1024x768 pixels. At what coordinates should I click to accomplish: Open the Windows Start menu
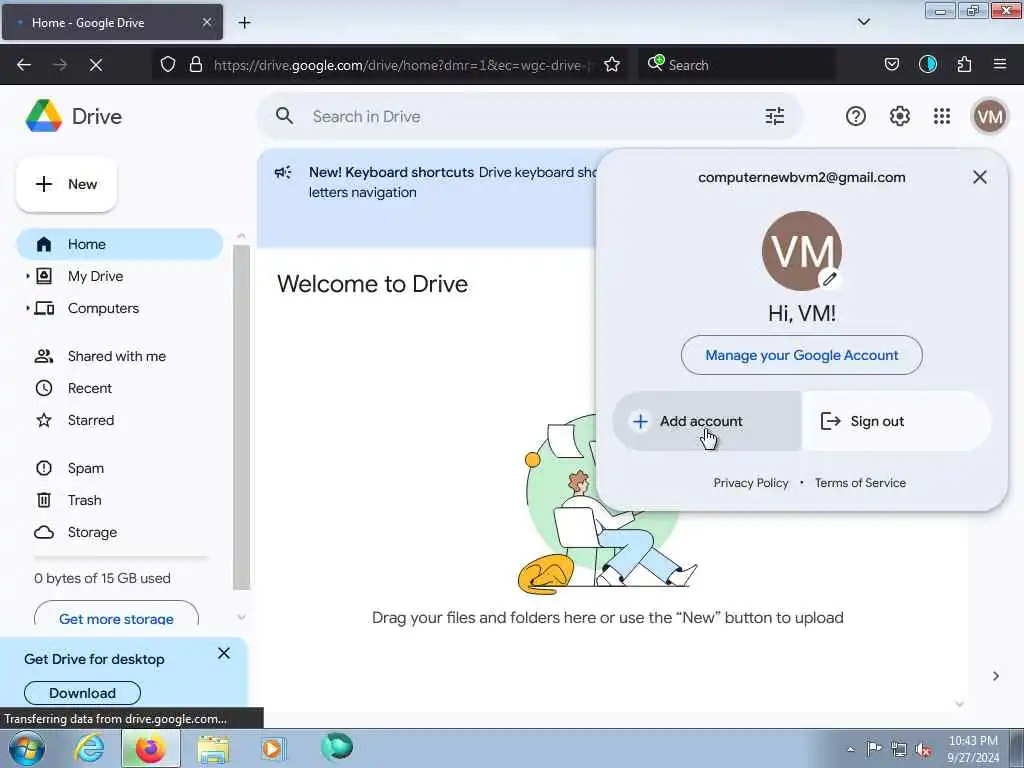pos(27,748)
